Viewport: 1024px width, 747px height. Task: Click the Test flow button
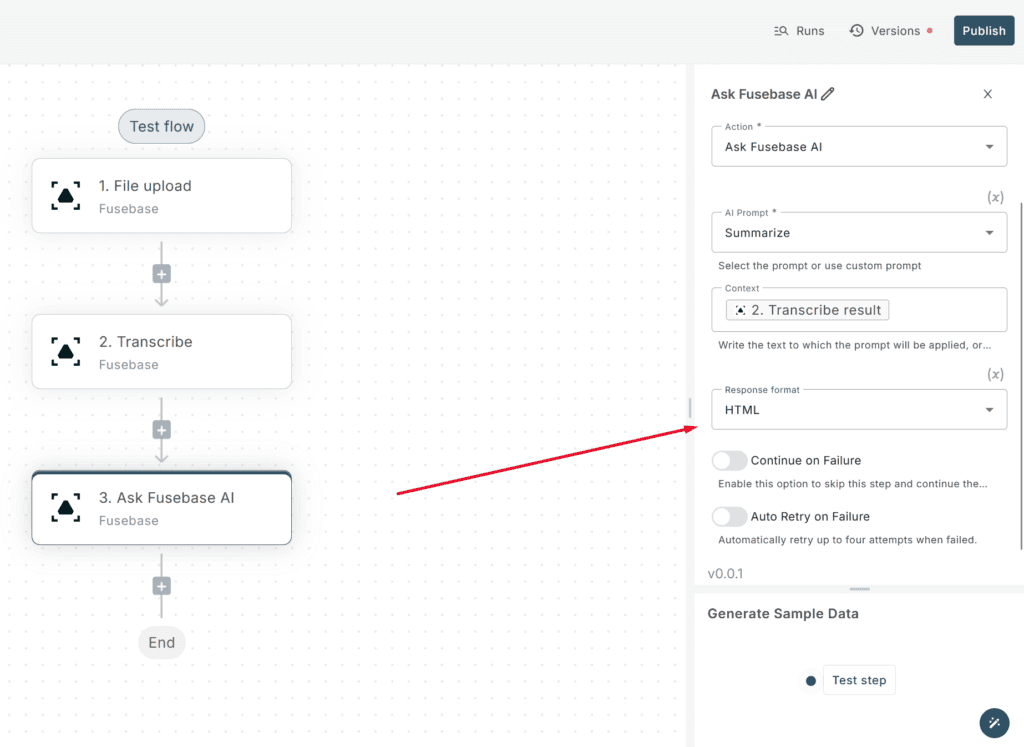click(x=161, y=126)
